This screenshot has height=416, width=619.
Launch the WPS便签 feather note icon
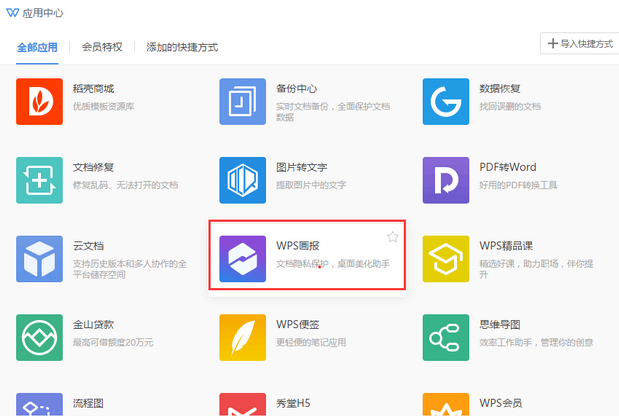pos(242,337)
